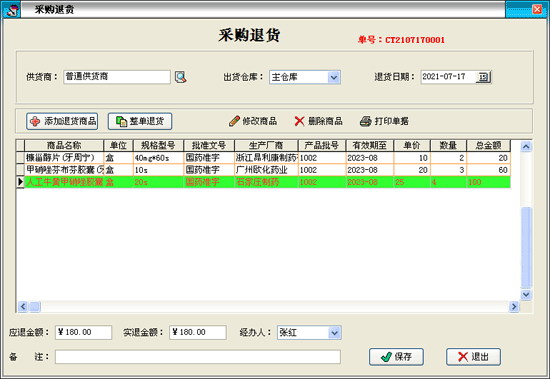Screen dimensions: 550x379
Task: Click the table's scroll down arrow
Action: [x=526, y=294]
